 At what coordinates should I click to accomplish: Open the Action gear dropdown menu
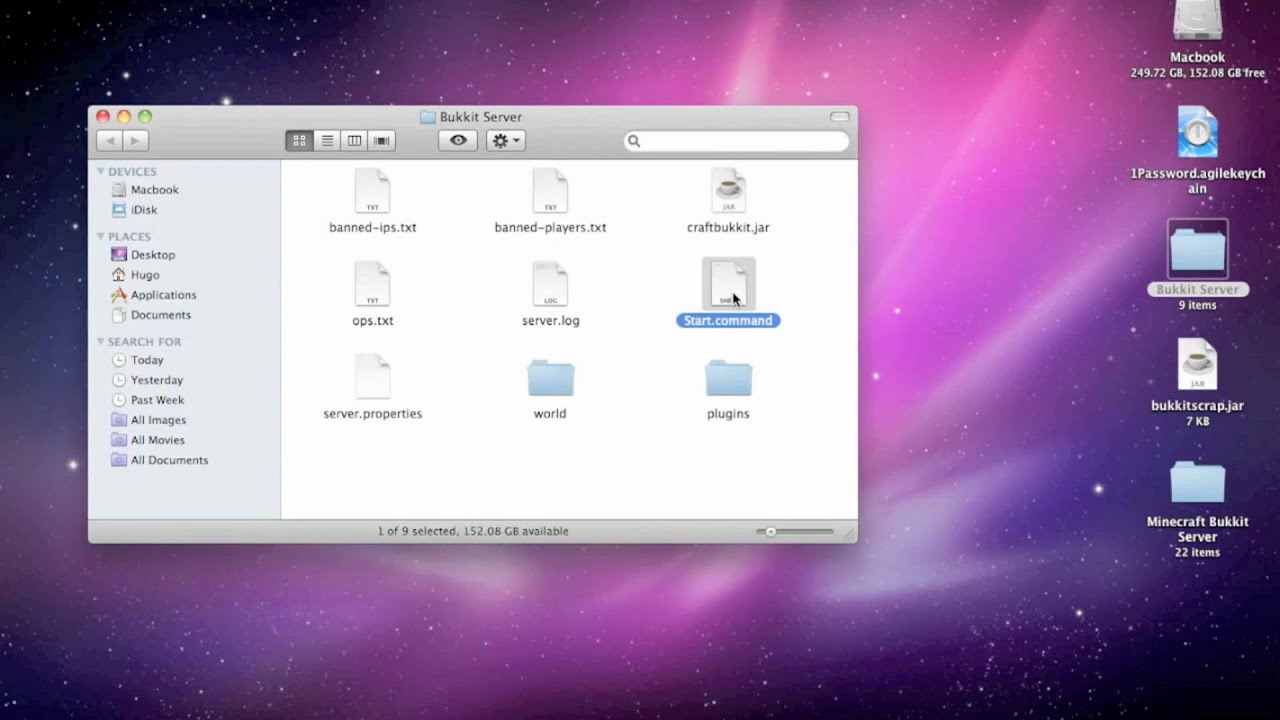(506, 141)
